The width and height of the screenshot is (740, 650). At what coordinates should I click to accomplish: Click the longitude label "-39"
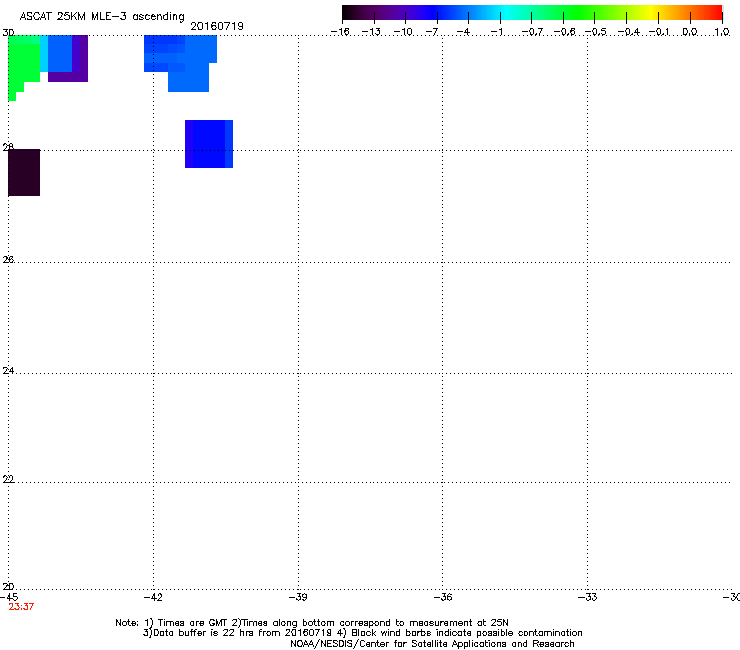298,597
